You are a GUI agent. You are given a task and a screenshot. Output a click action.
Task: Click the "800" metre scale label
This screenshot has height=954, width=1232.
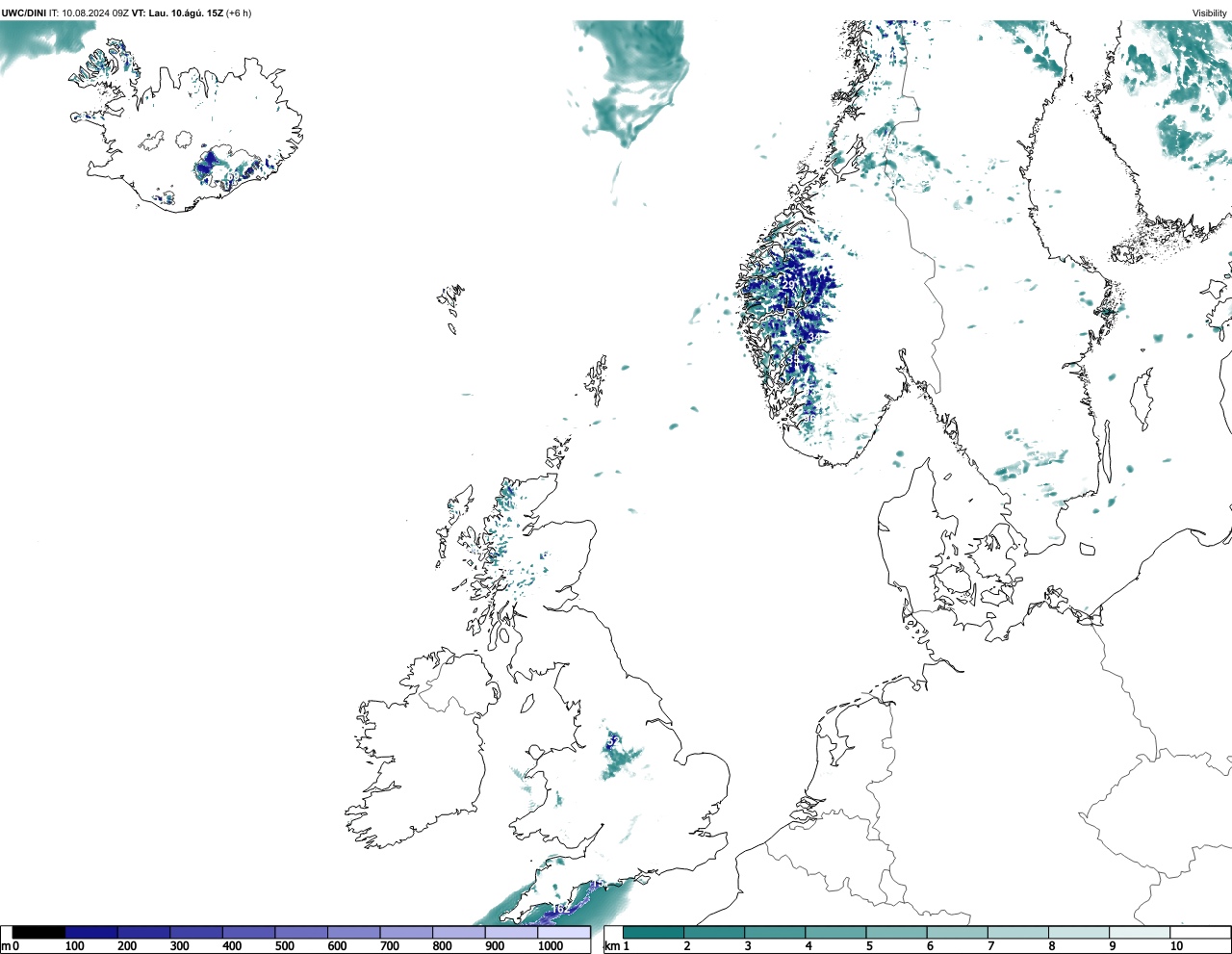[x=442, y=947]
